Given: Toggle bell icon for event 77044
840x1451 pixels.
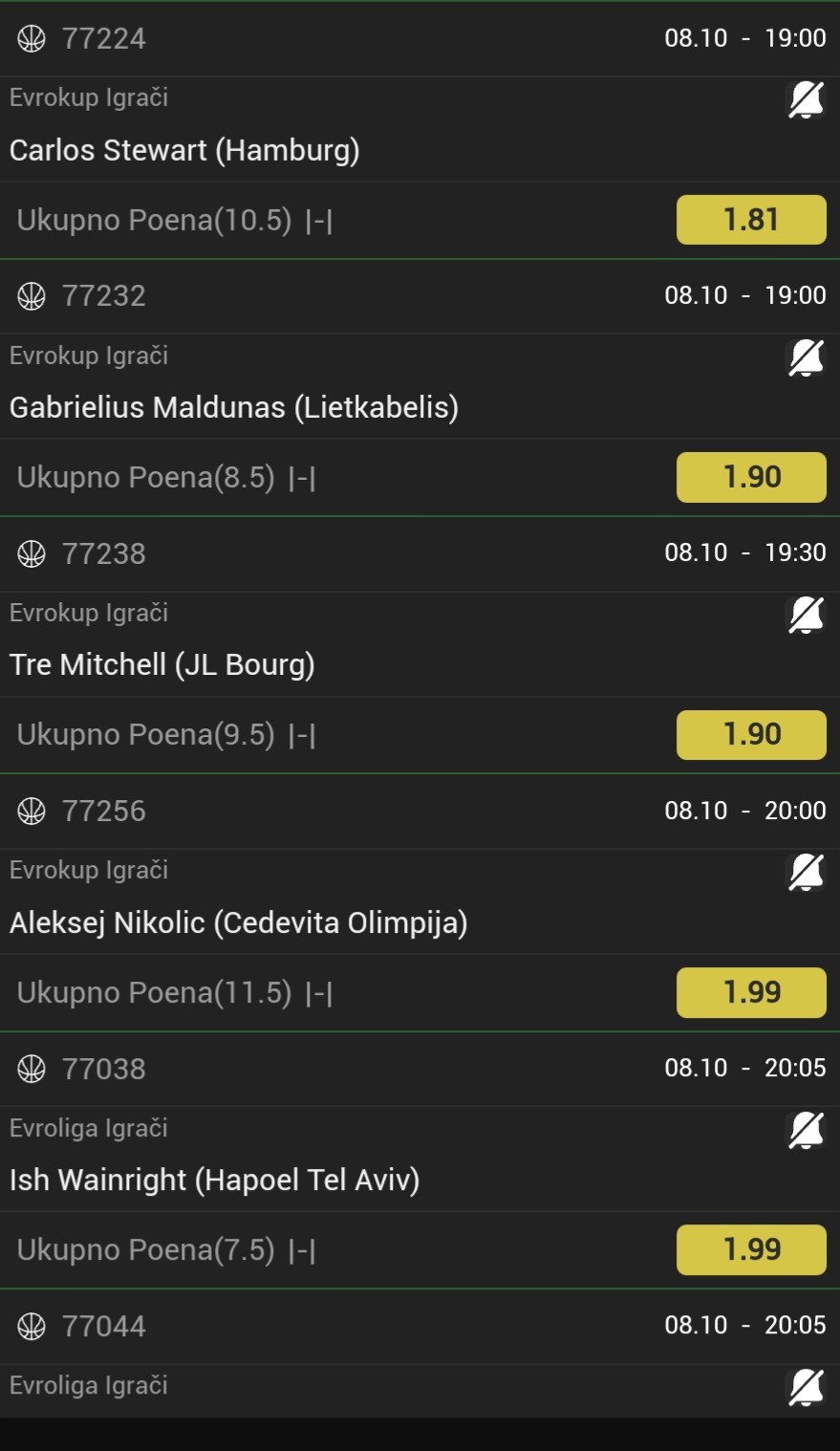Looking at the screenshot, I should [x=806, y=1387].
